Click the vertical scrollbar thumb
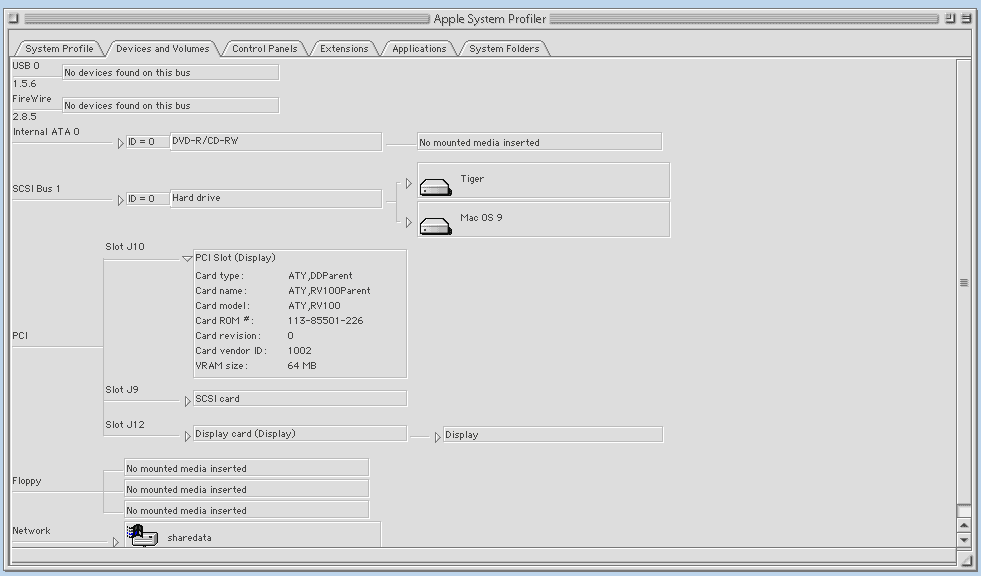 click(x=963, y=283)
